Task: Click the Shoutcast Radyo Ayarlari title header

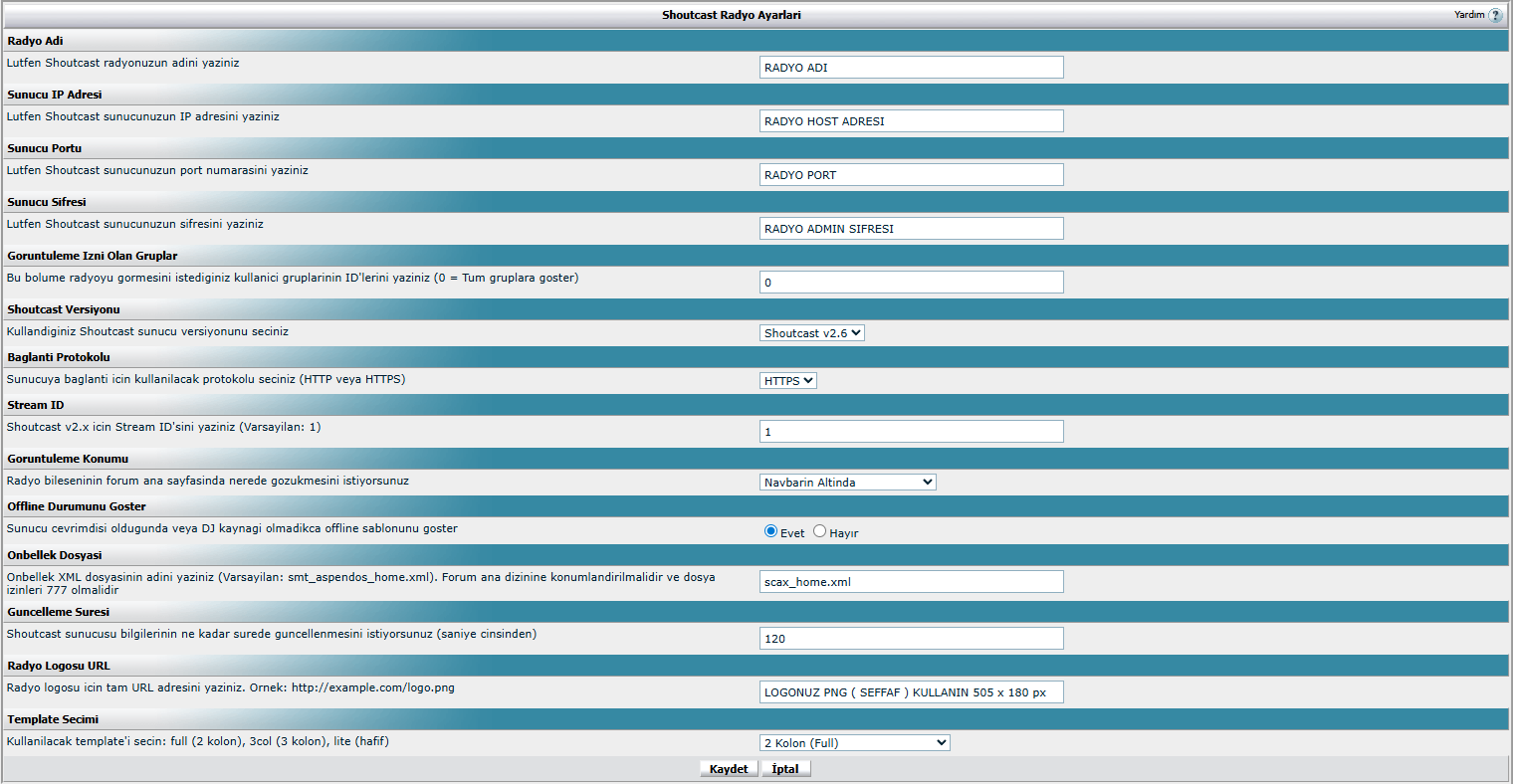Action: [732, 15]
